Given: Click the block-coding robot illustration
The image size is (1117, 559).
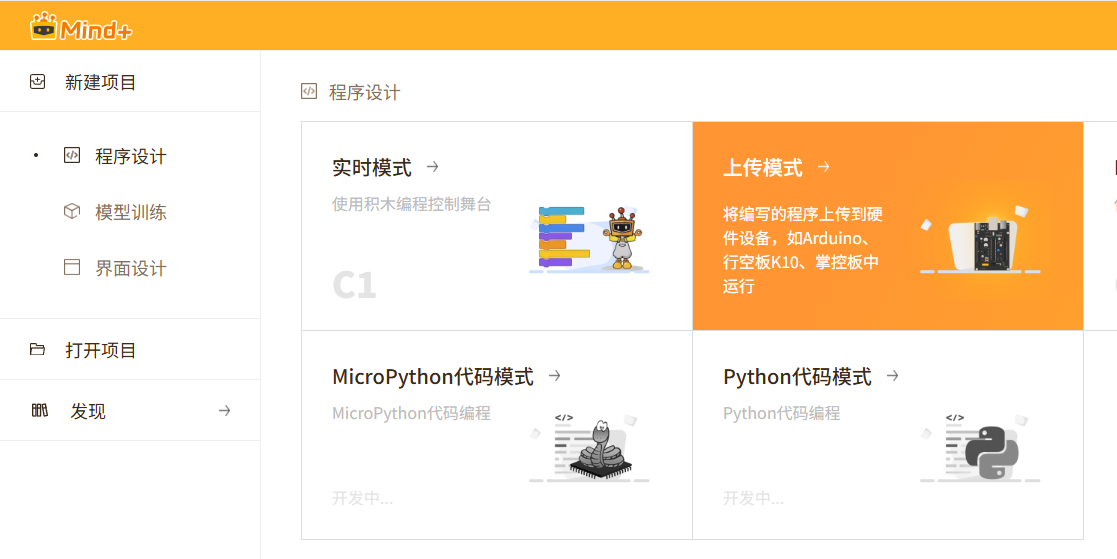Looking at the screenshot, I should [x=590, y=240].
